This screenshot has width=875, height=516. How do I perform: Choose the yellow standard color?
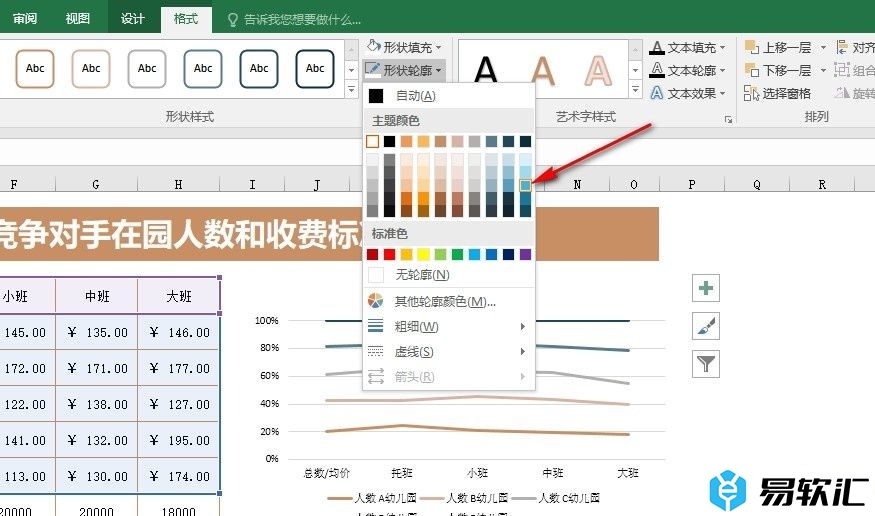tap(424, 254)
